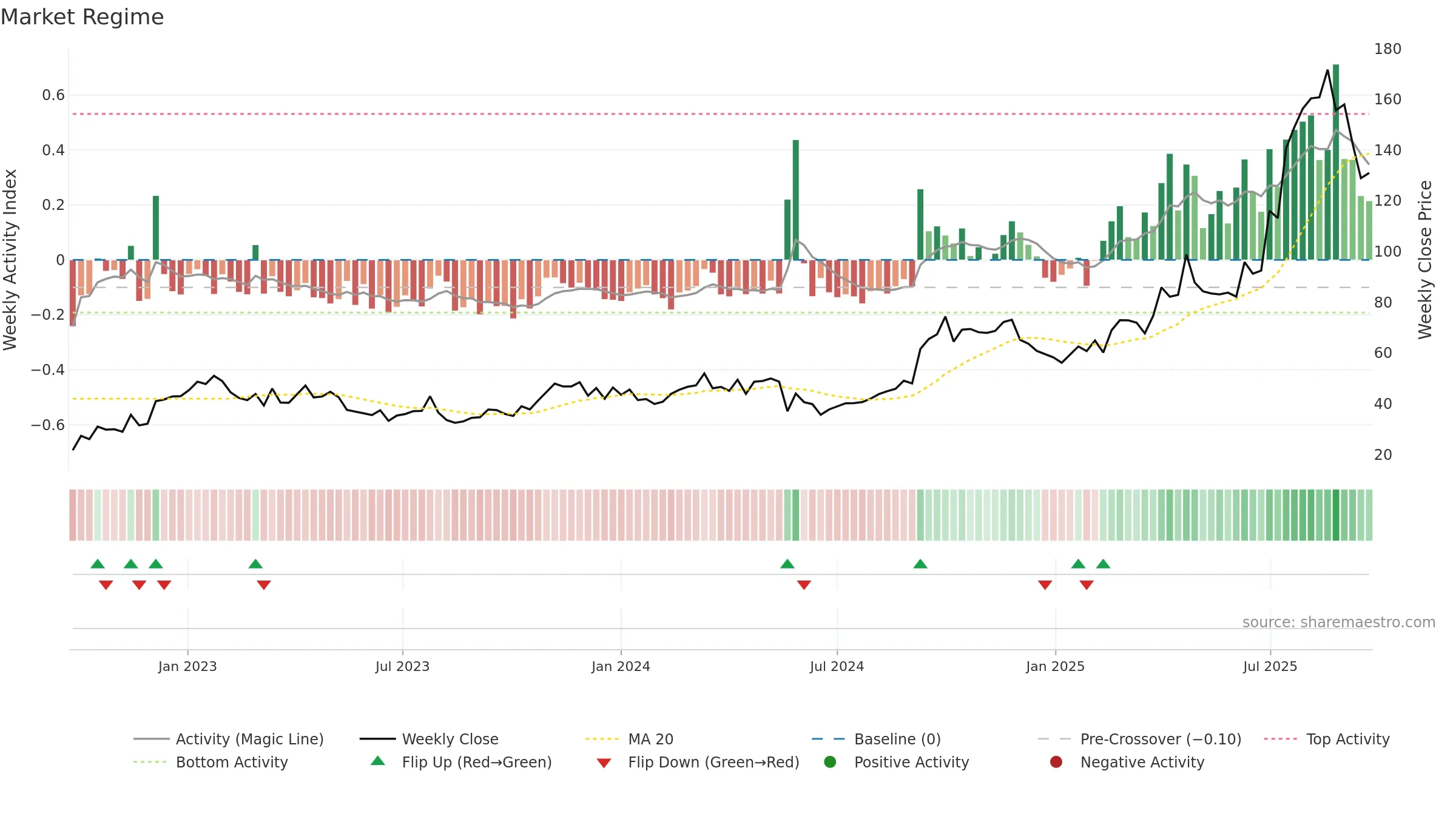Viewport: 1456px width, 819px height.
Task: Click the flip-up triangle near September 2024
Action: pyautogui.click(x=920, y=564)
